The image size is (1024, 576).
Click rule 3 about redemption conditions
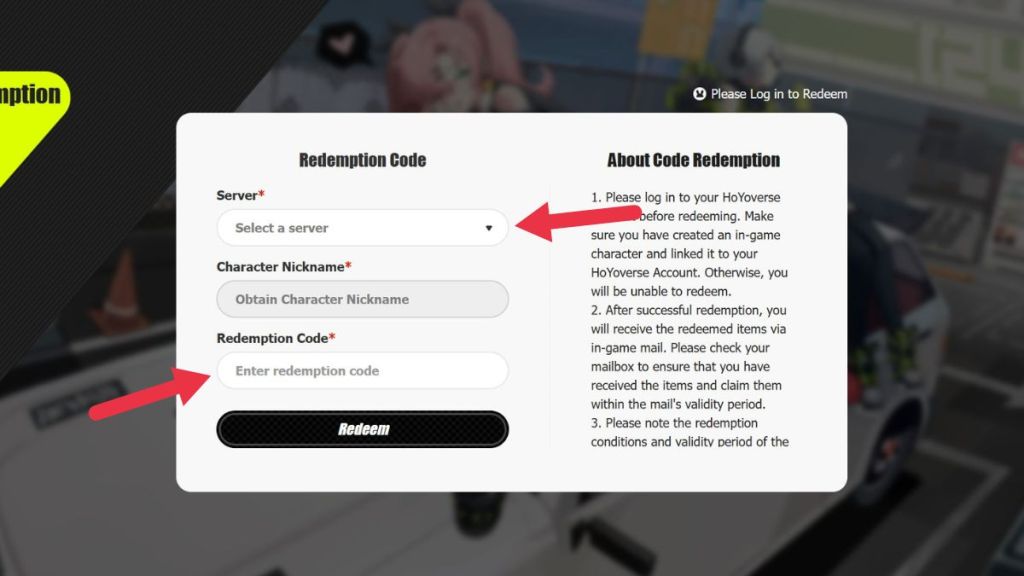click(x=690, y=432)
